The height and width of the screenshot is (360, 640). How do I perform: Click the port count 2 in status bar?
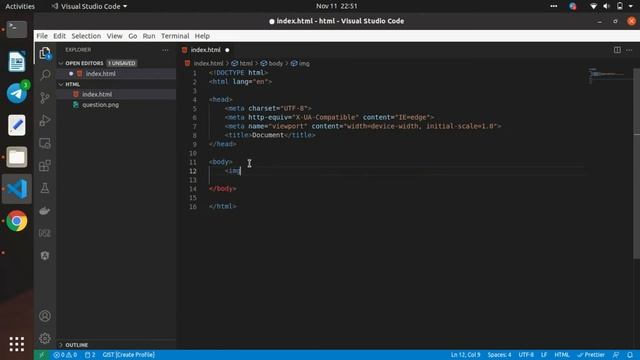pyautogui.click(x=90, y=355)
